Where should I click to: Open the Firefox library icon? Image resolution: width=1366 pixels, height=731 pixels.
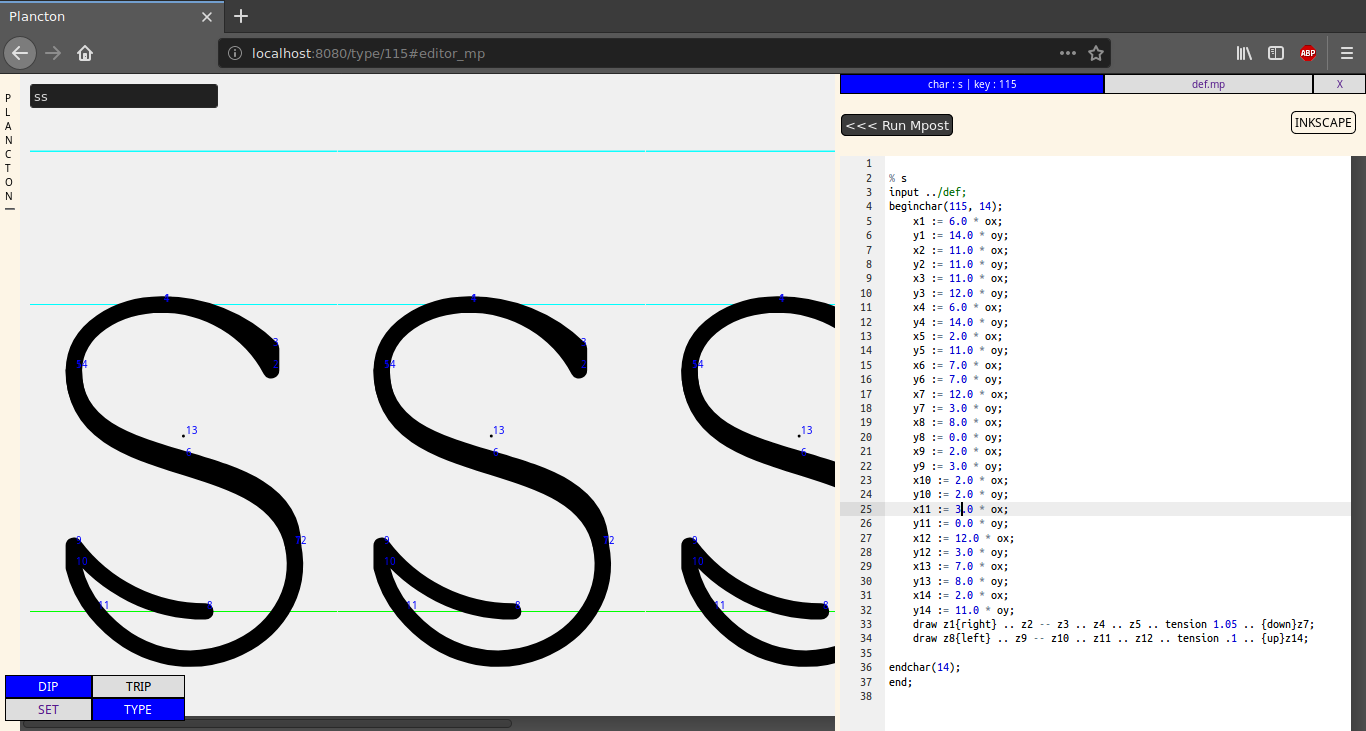click(1244, 53)
